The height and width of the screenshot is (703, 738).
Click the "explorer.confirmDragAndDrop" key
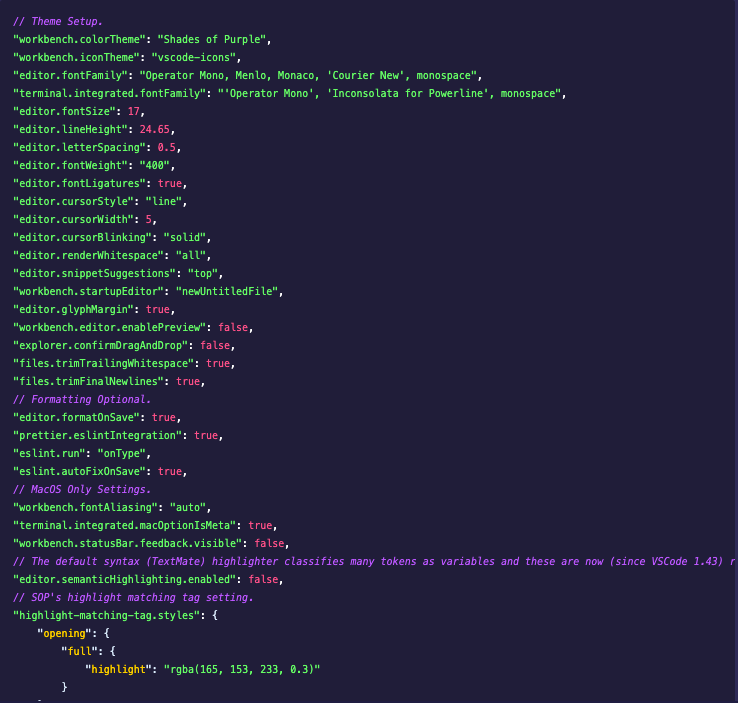coord(100,345)
